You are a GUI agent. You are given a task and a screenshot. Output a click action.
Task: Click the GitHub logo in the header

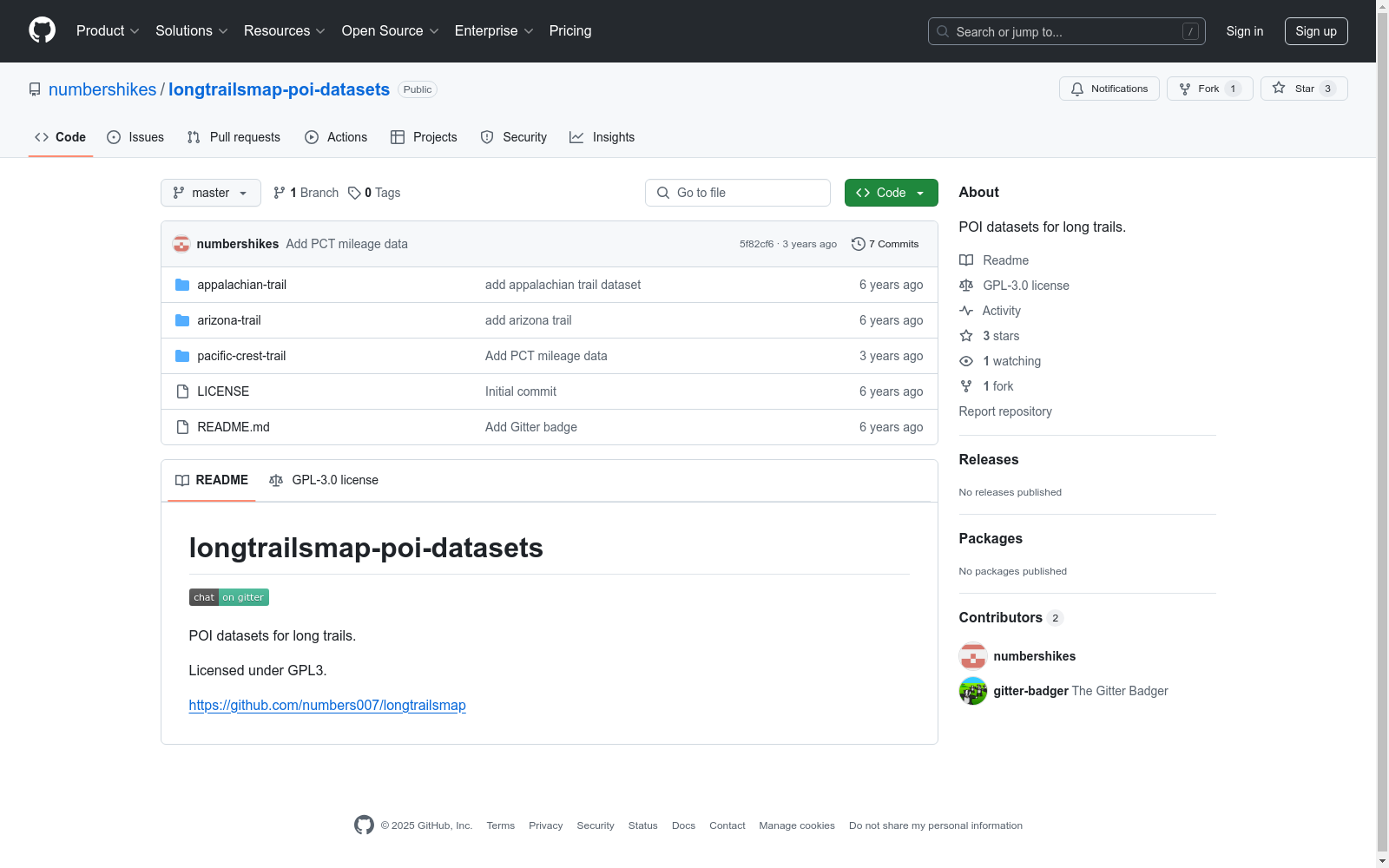click(42, 30)
